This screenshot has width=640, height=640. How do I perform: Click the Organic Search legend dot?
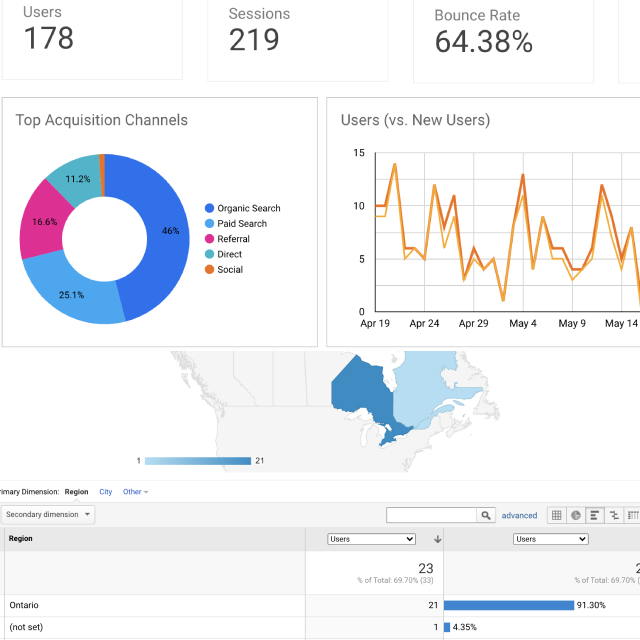point(209,209)
